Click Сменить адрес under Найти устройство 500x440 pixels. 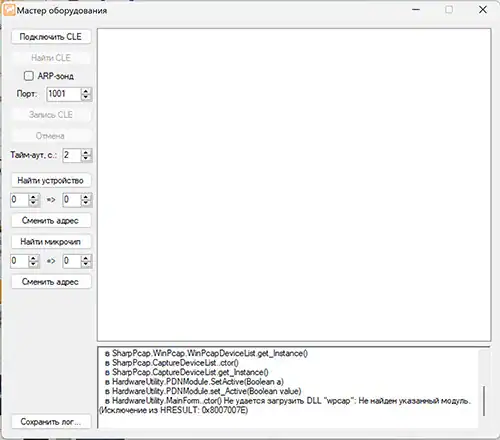(51, 221)
